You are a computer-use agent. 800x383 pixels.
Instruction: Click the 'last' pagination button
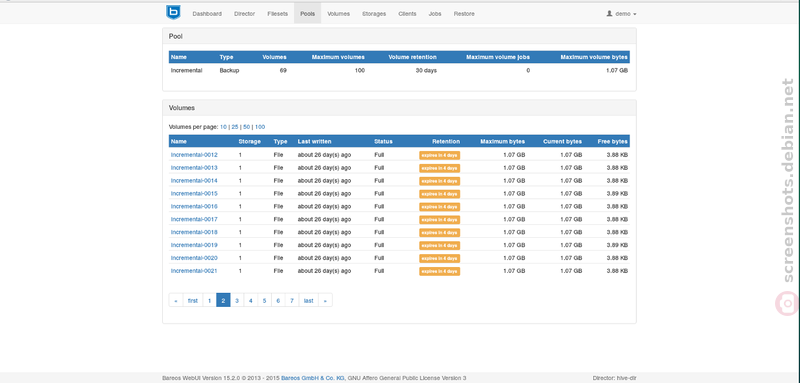tap(309, 300)
